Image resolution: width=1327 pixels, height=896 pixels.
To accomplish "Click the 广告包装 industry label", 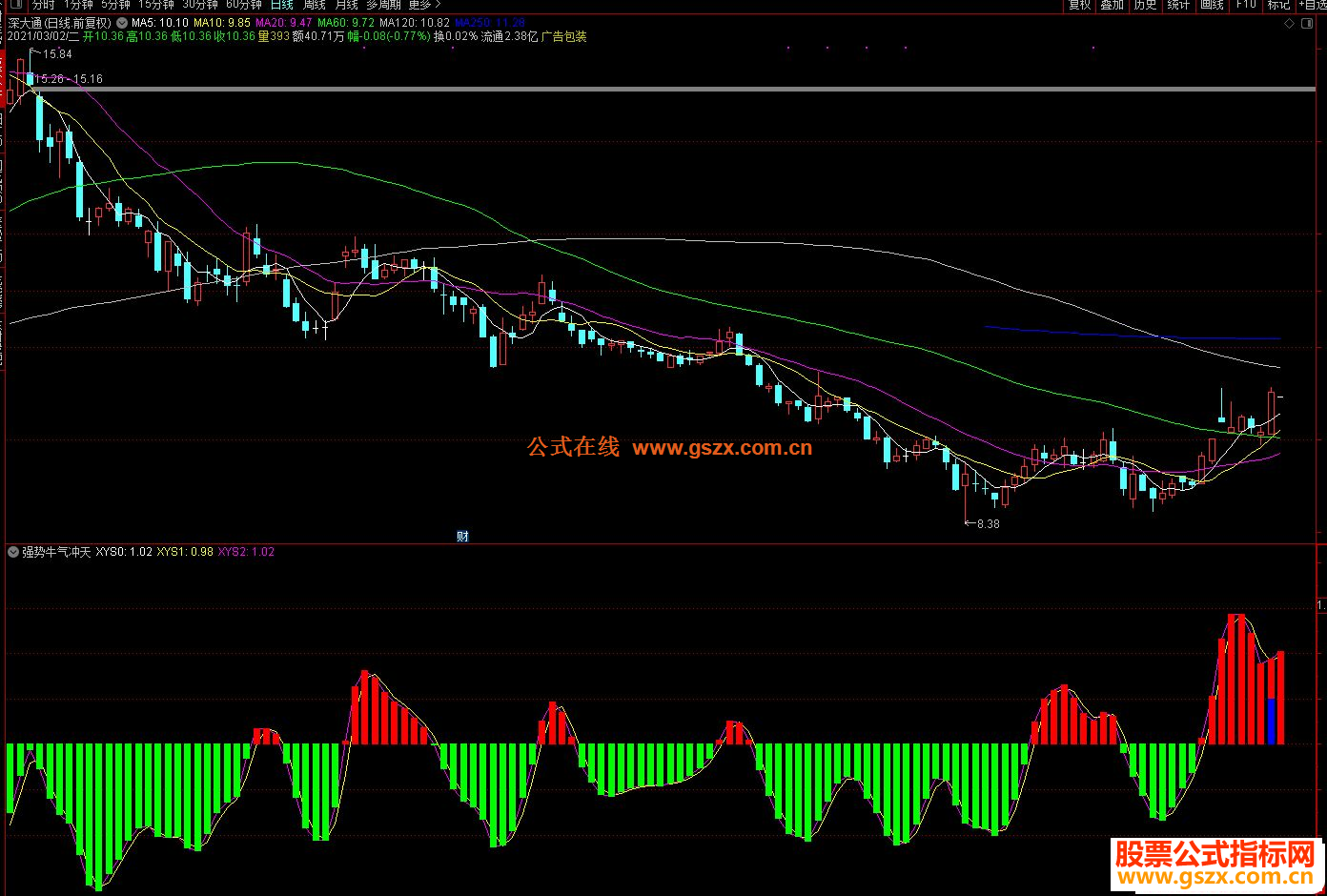I will [x=564, y=36].
